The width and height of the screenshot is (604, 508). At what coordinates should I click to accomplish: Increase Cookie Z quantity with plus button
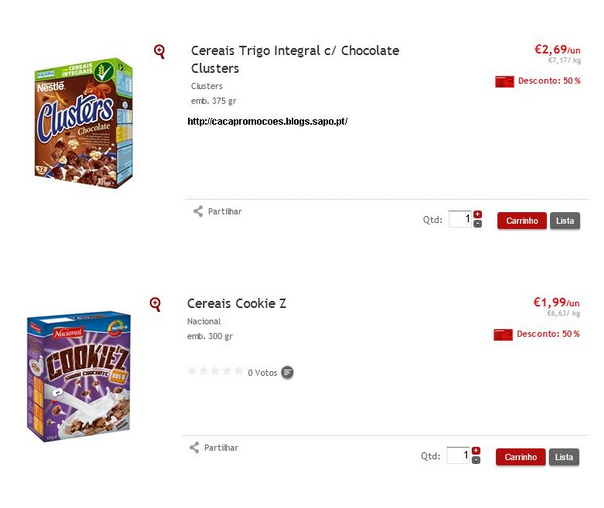[477, 451]
